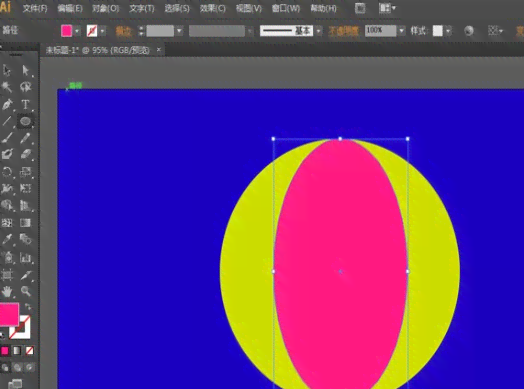Screen dimensions: 524x389
Task: Select the Blend tool
Action: pos(25,239)
